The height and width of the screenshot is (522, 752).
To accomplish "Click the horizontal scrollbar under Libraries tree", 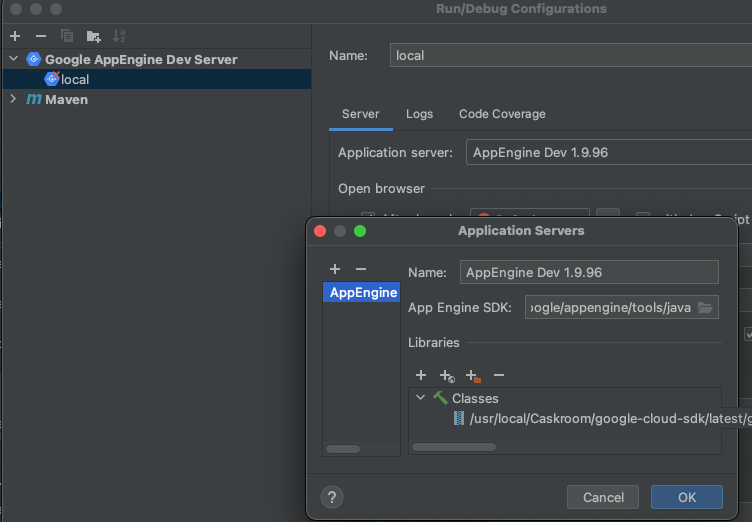I will pyautogui.click(x=454, y=447).
